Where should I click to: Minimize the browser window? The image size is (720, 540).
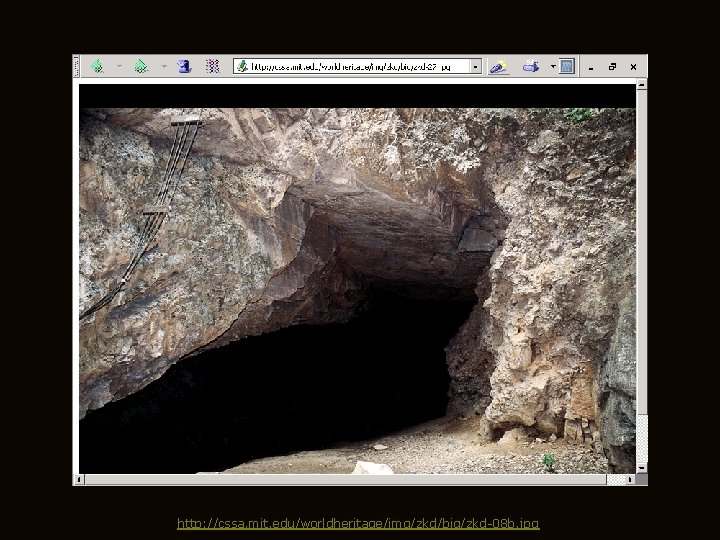(591, 67)
